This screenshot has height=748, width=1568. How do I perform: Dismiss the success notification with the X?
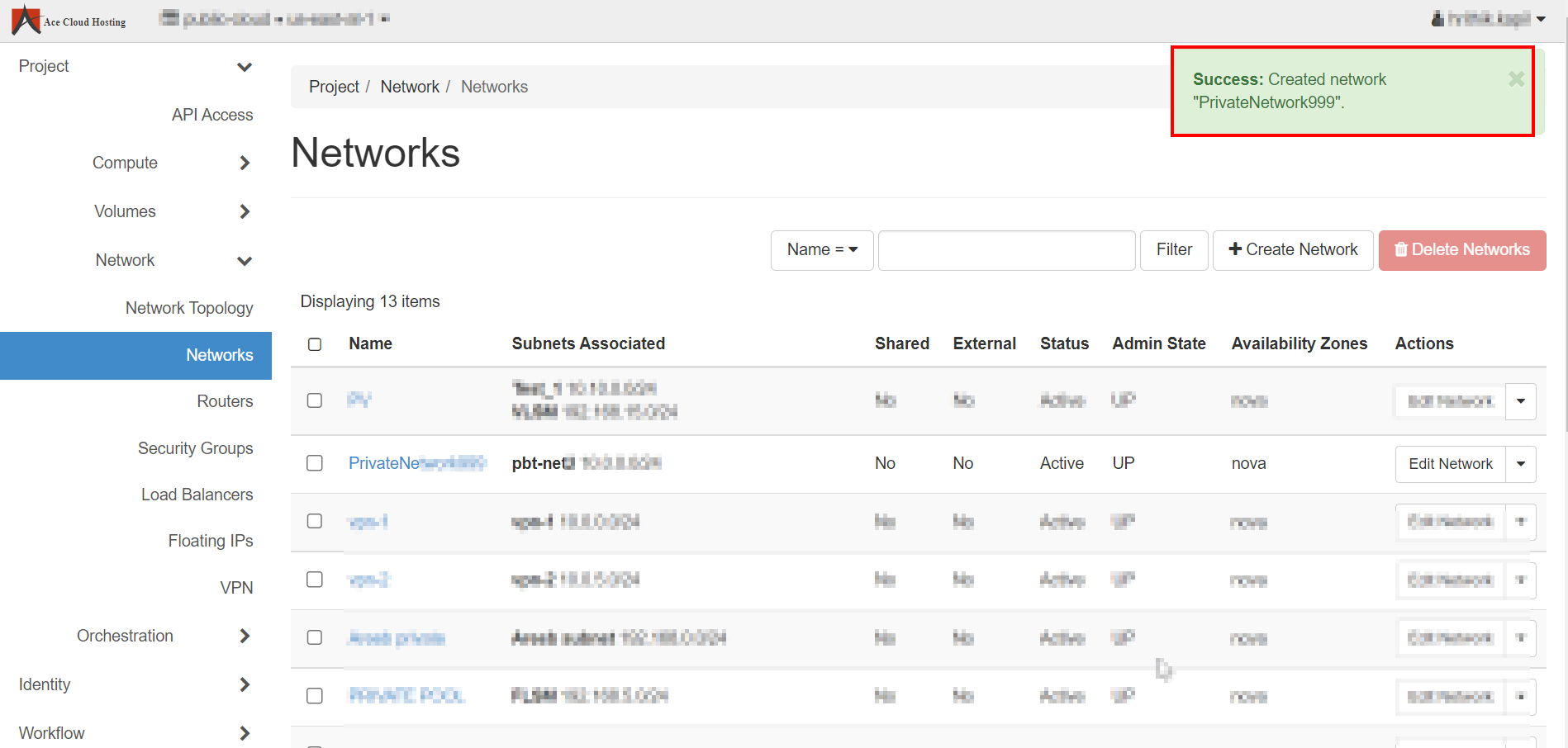click(x=1516, y=79)
